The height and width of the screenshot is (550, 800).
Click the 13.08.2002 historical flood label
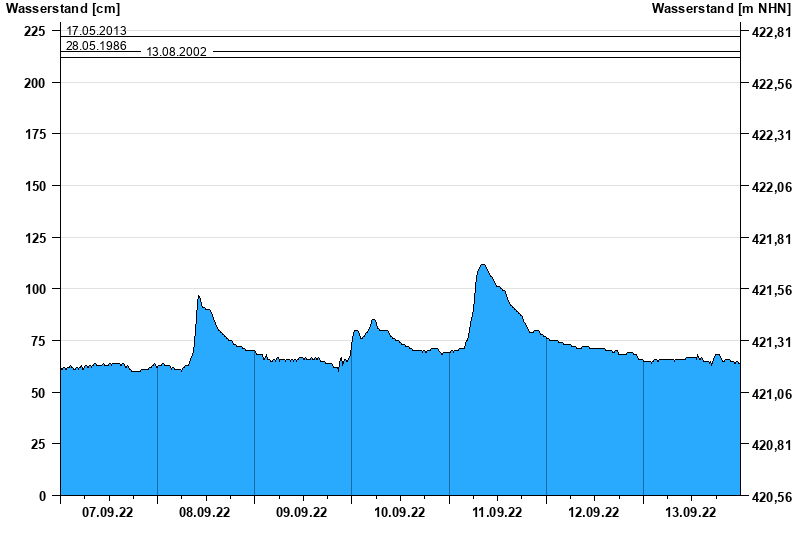177,52
